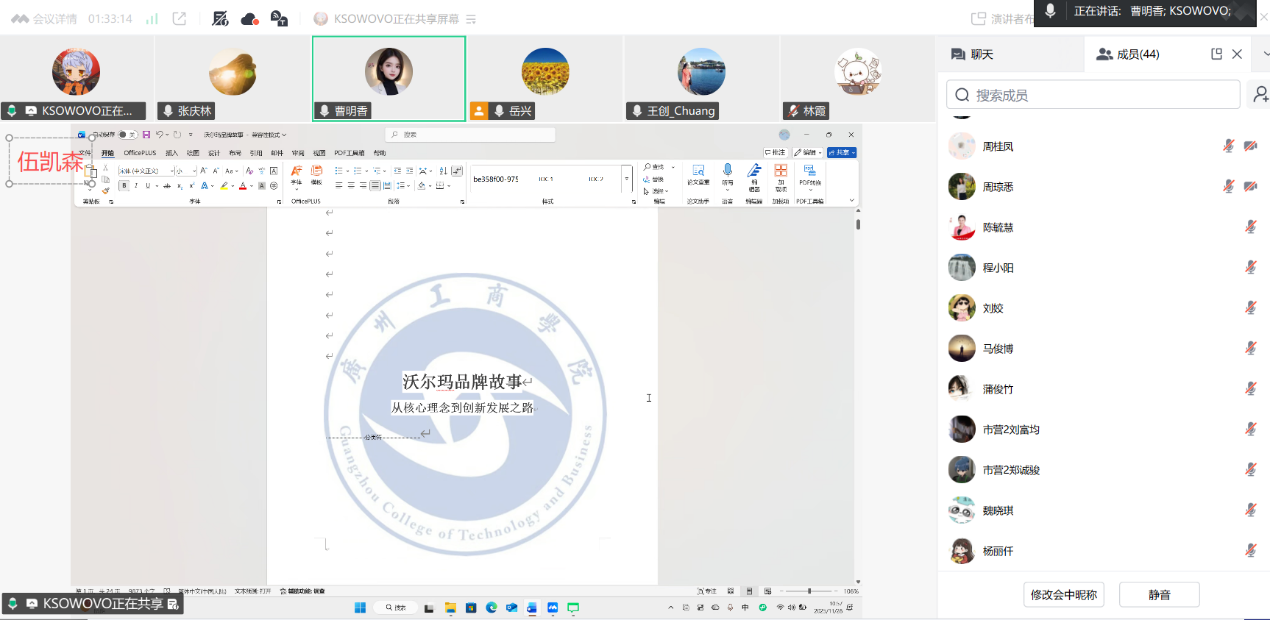The height and width of the screenshot is (620, 1270).
Task: Click the muted microphone icon for 陈毓慧
Action: coord(1250,227)
